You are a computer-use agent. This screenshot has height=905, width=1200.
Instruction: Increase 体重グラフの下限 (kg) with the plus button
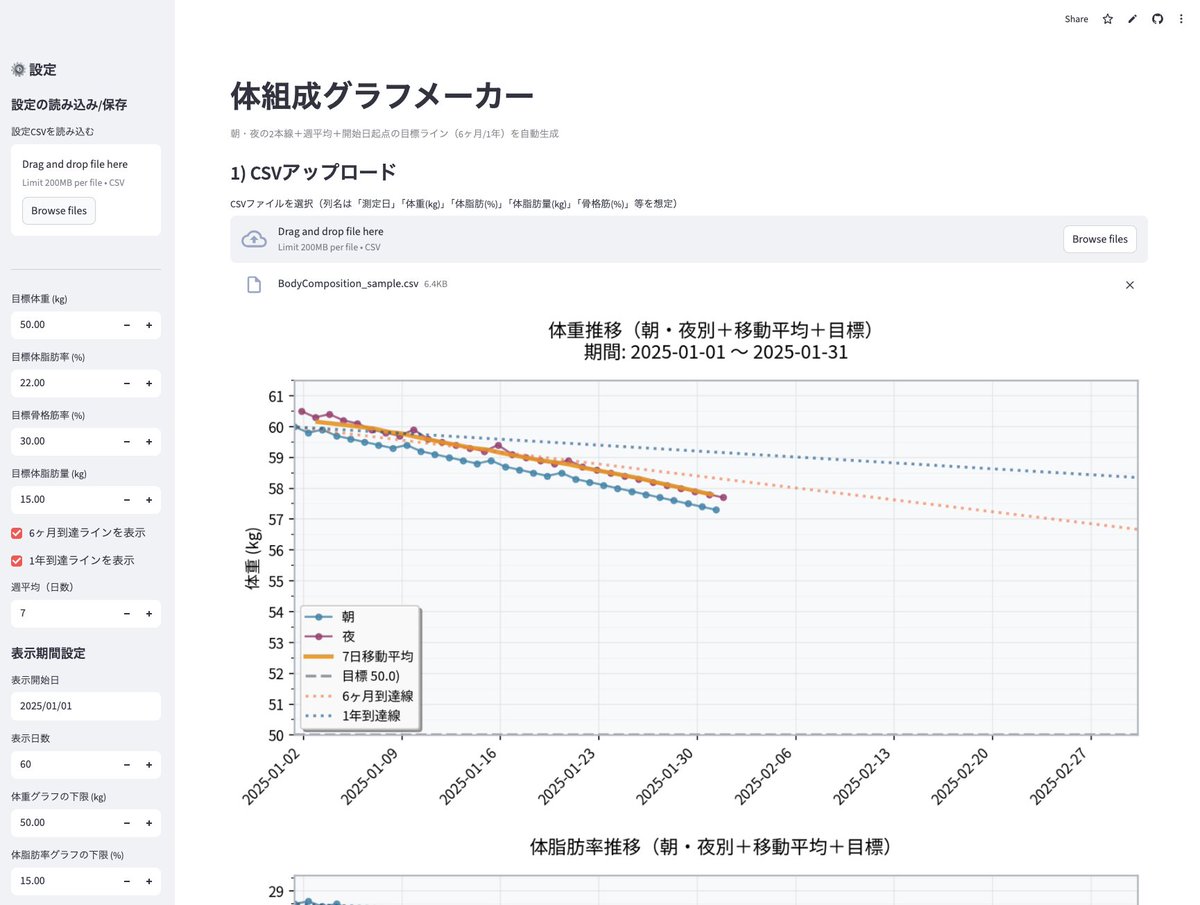click(149, 823)
